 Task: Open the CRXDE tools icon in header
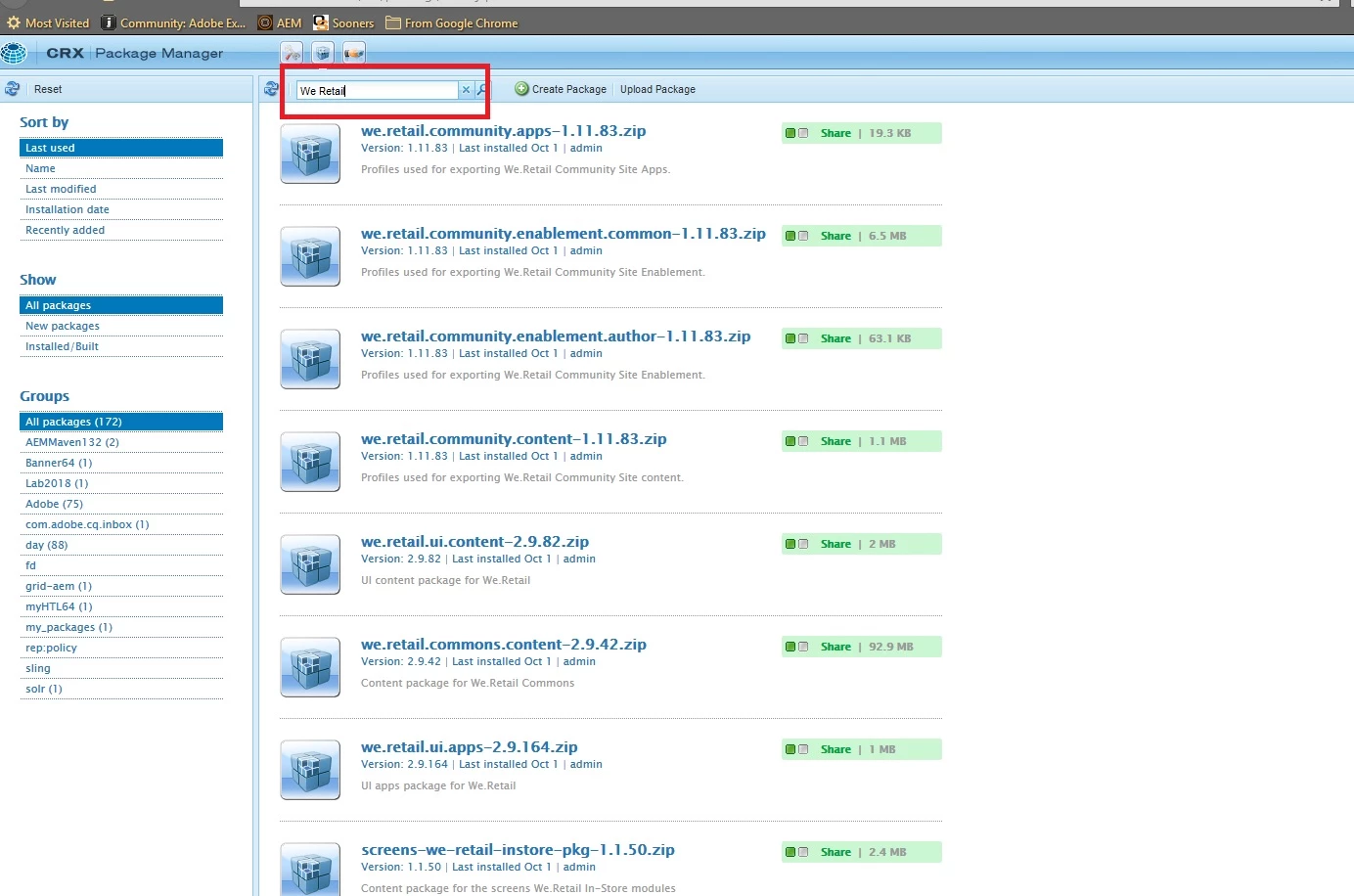click(x=292, y=53)
